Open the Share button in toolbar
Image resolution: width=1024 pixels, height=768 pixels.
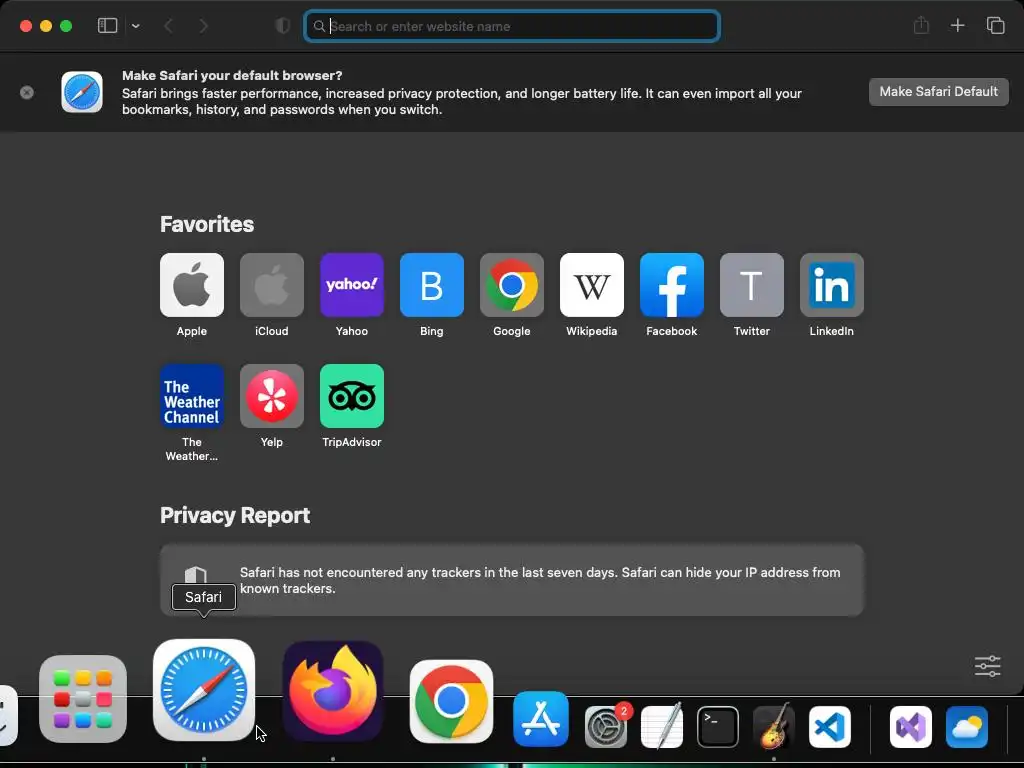click(x=921, y=25)
